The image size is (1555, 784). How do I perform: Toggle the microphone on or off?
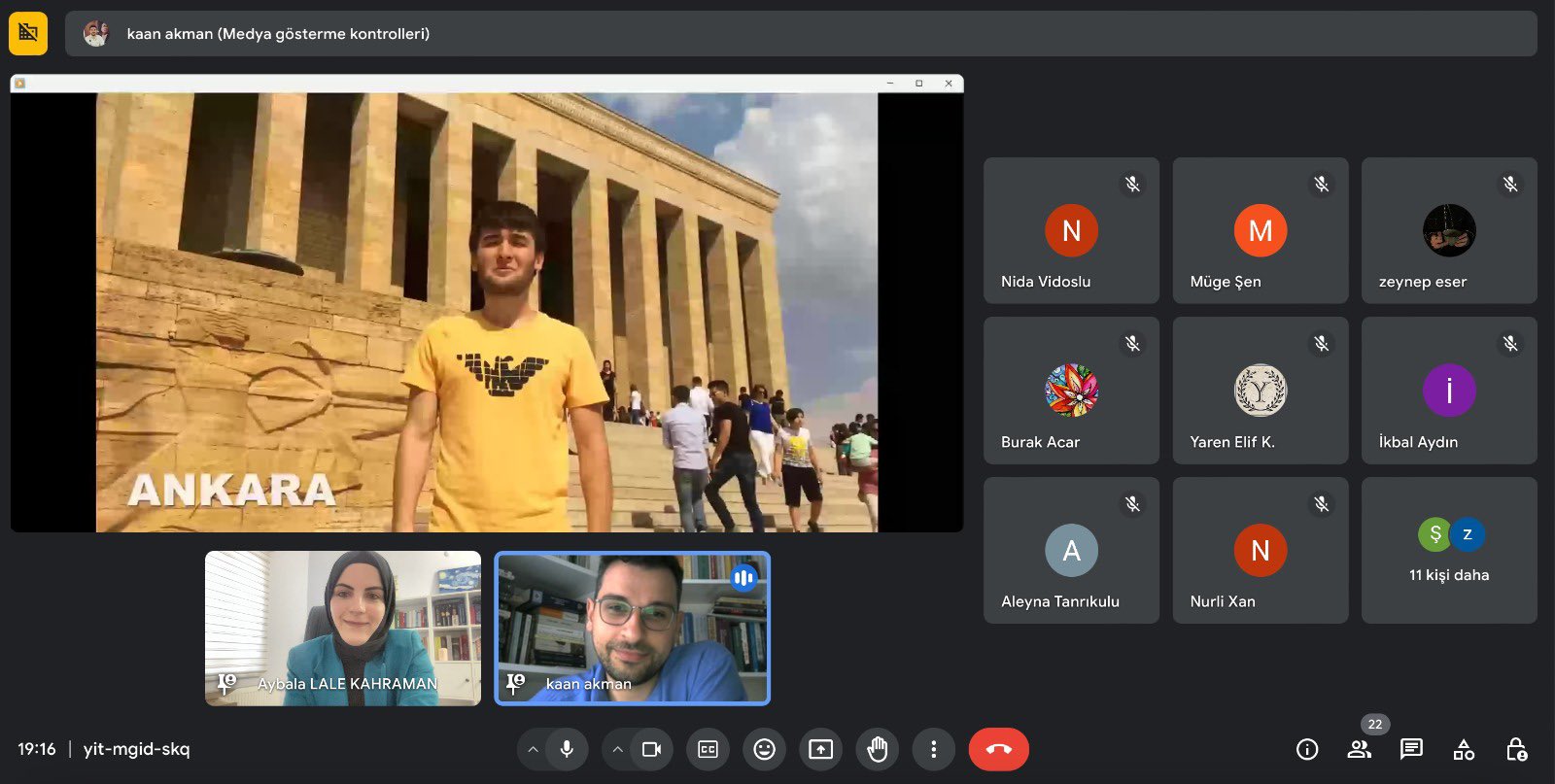567,749
